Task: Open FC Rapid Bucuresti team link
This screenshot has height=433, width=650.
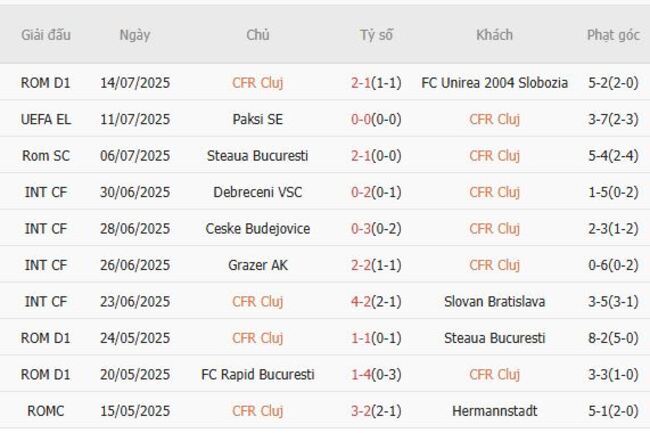Action: pos(258,374)
